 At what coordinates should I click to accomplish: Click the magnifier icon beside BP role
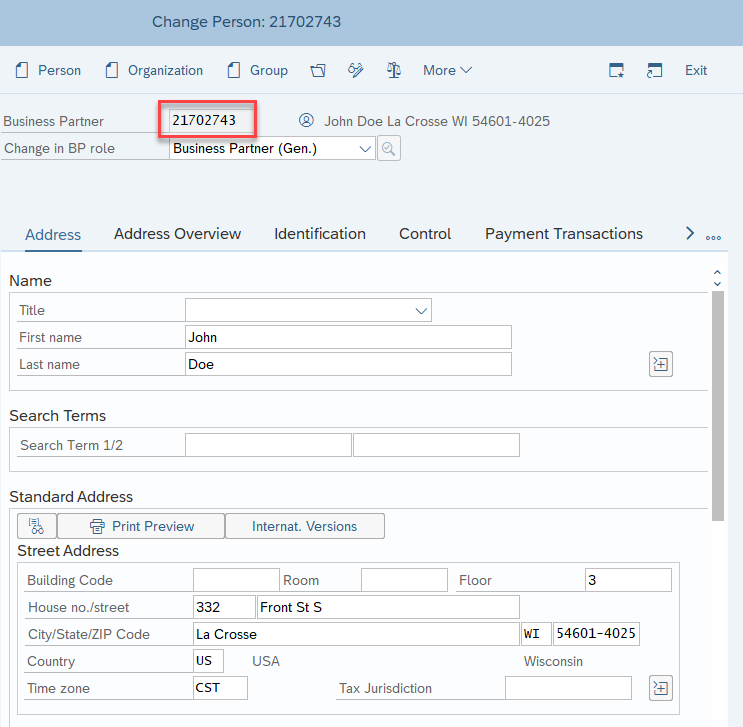pyautogui.click(x=389, y=148)
